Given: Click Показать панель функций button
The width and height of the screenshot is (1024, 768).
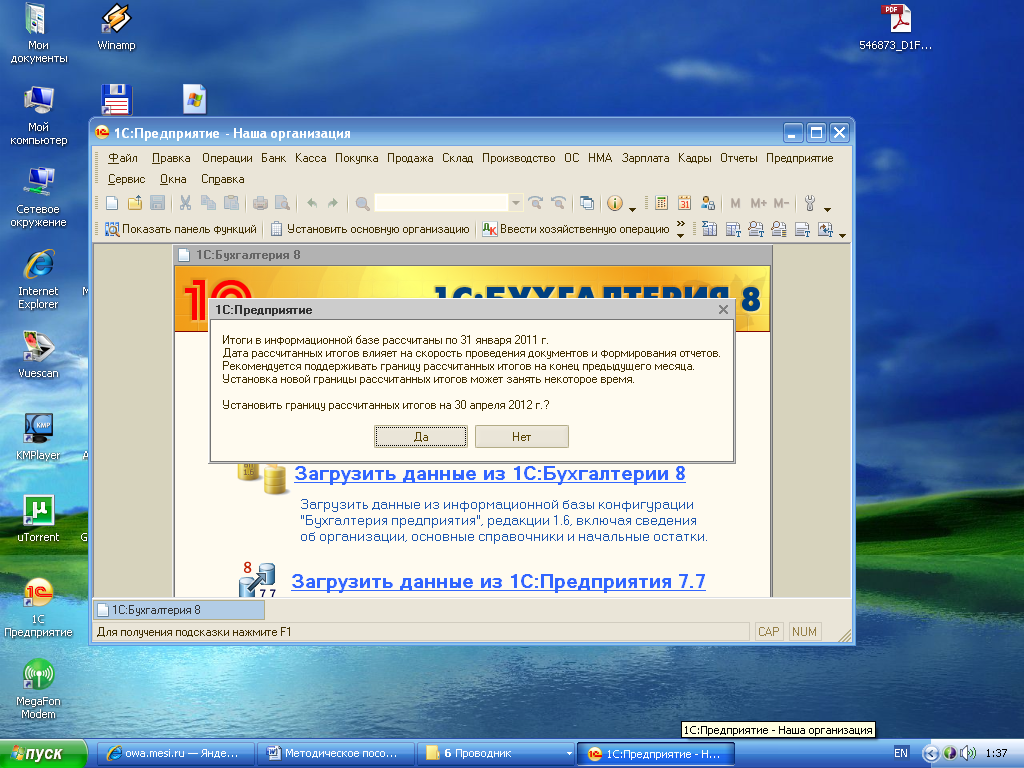Looking at the screenshot, I should tap(181, 229).
